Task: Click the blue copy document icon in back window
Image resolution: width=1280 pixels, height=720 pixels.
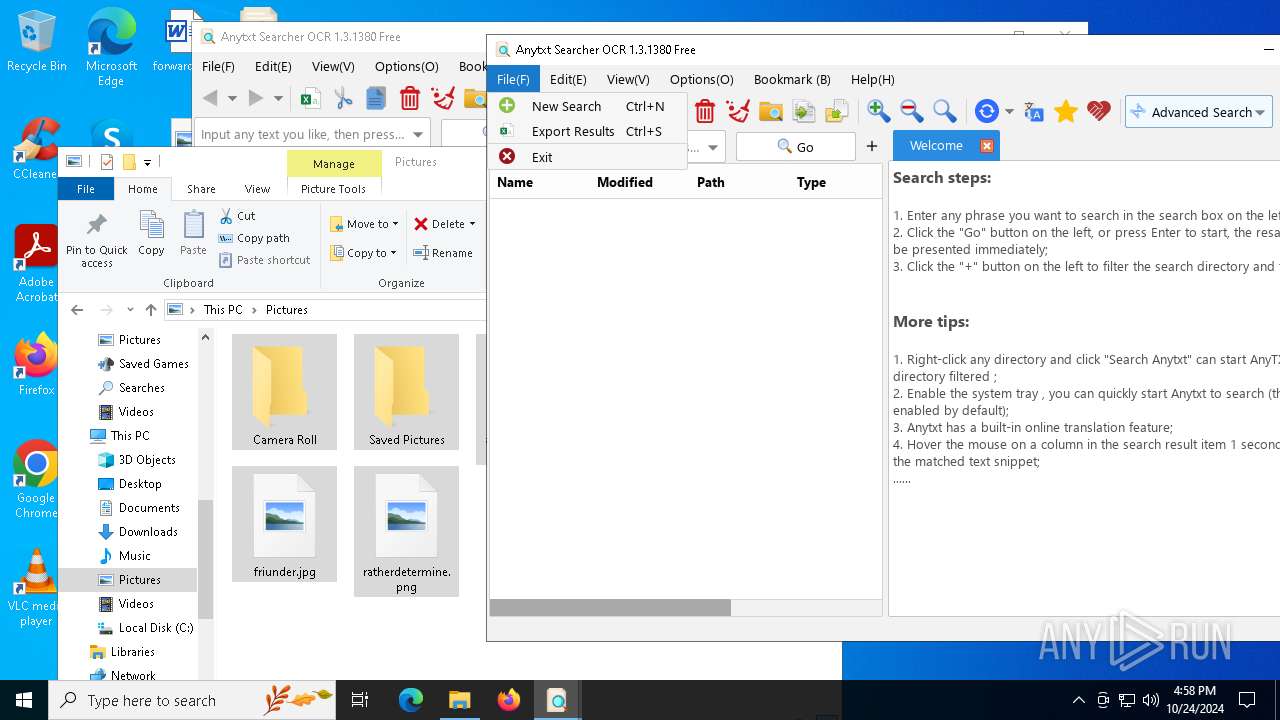Action: click(376, 98)
